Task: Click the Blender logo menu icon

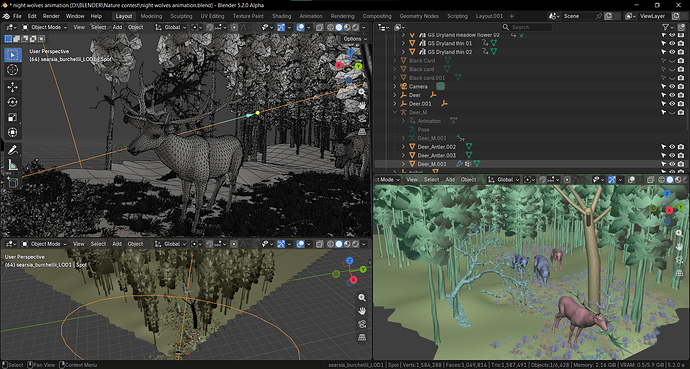Action: [6, 16]
